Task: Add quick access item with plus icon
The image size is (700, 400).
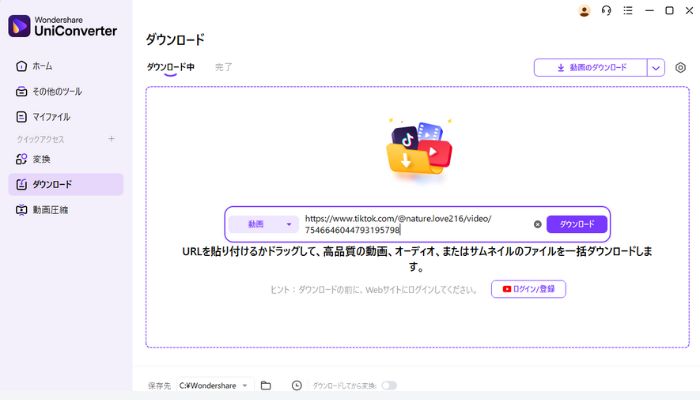Action: 111,138
